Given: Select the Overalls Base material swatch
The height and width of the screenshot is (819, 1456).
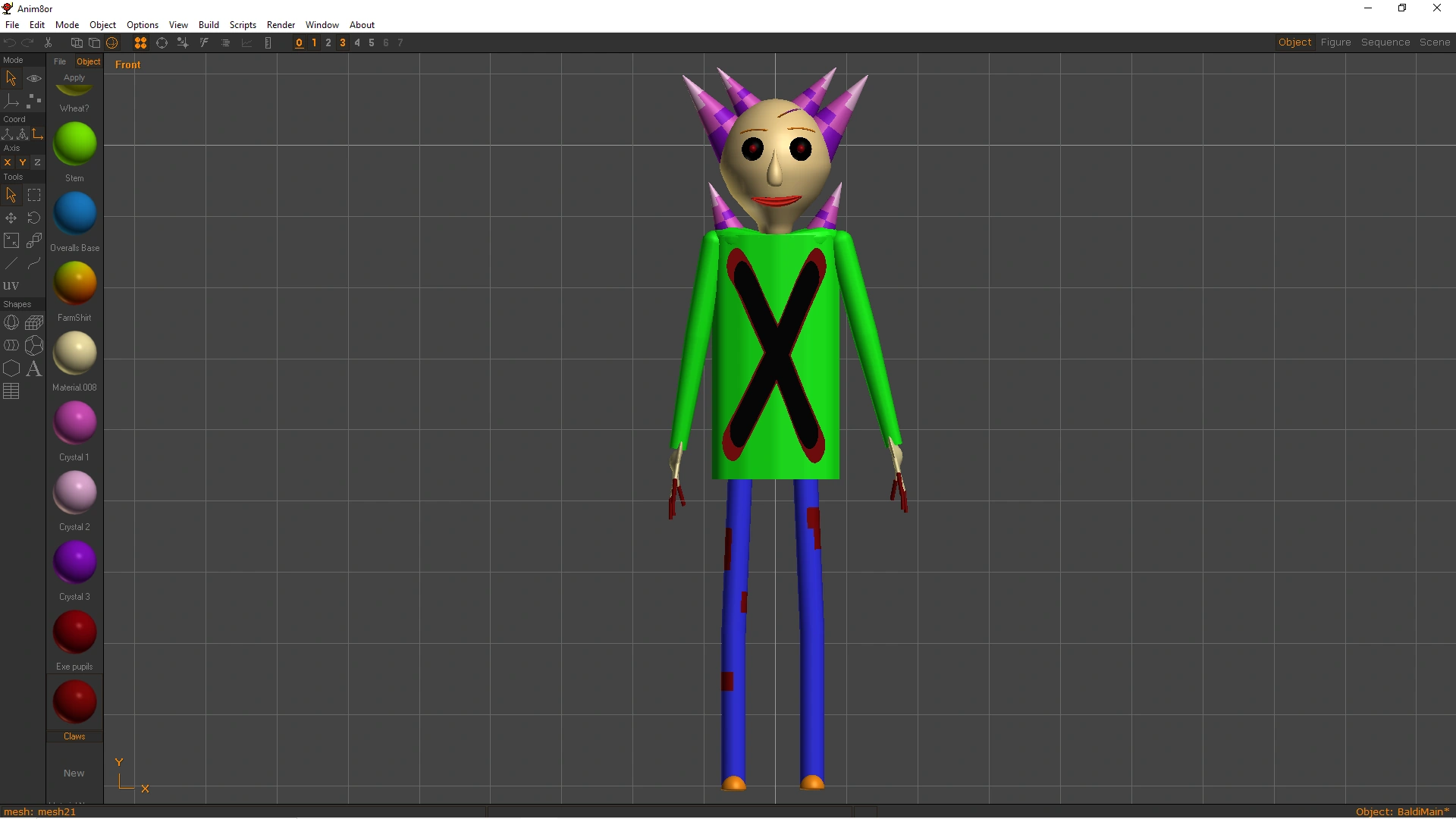Looking at the screenshot, I should coord(74,213).
